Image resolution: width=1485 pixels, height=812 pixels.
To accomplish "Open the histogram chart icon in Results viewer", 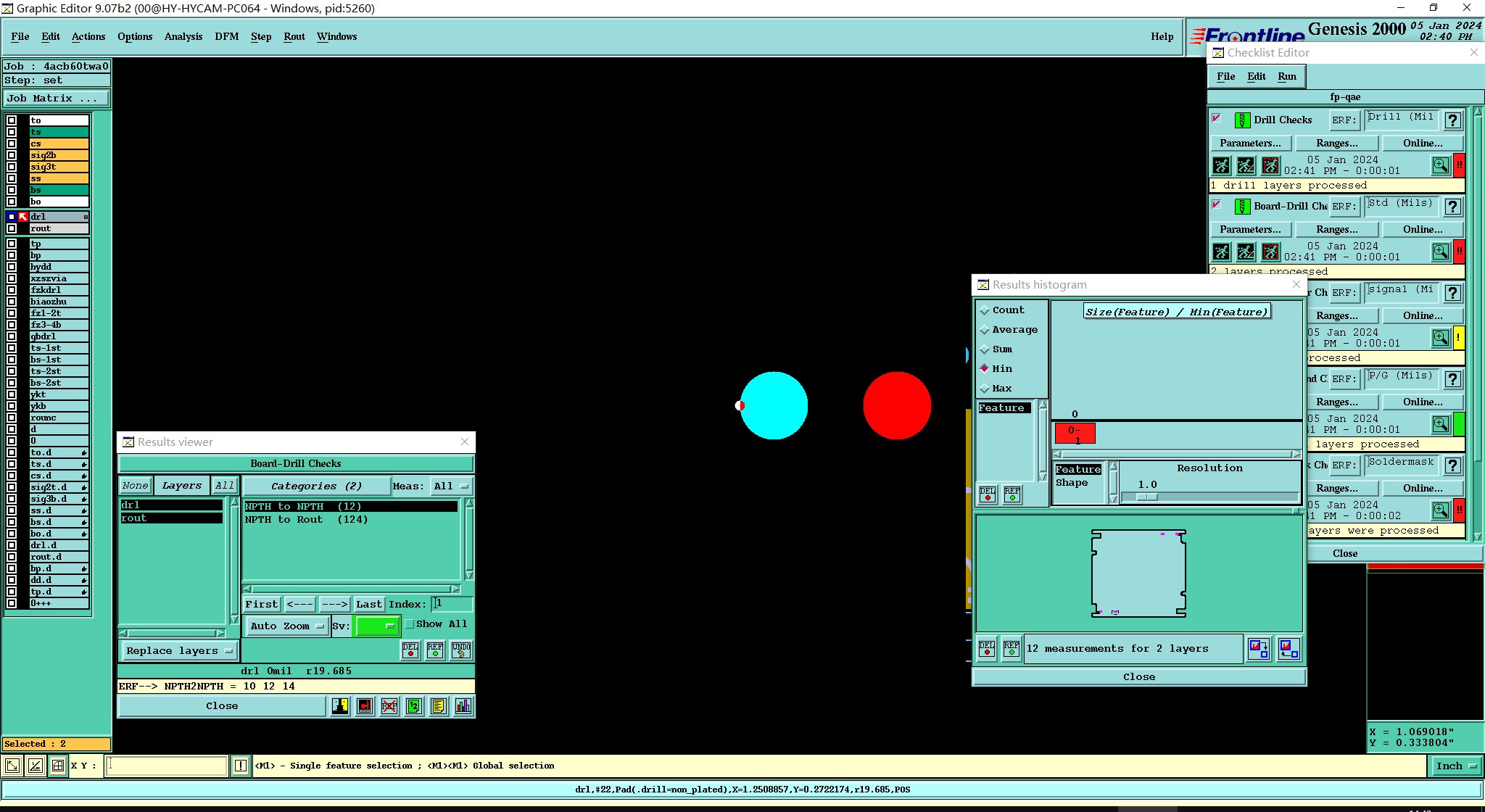I will (x=463, y=706).
